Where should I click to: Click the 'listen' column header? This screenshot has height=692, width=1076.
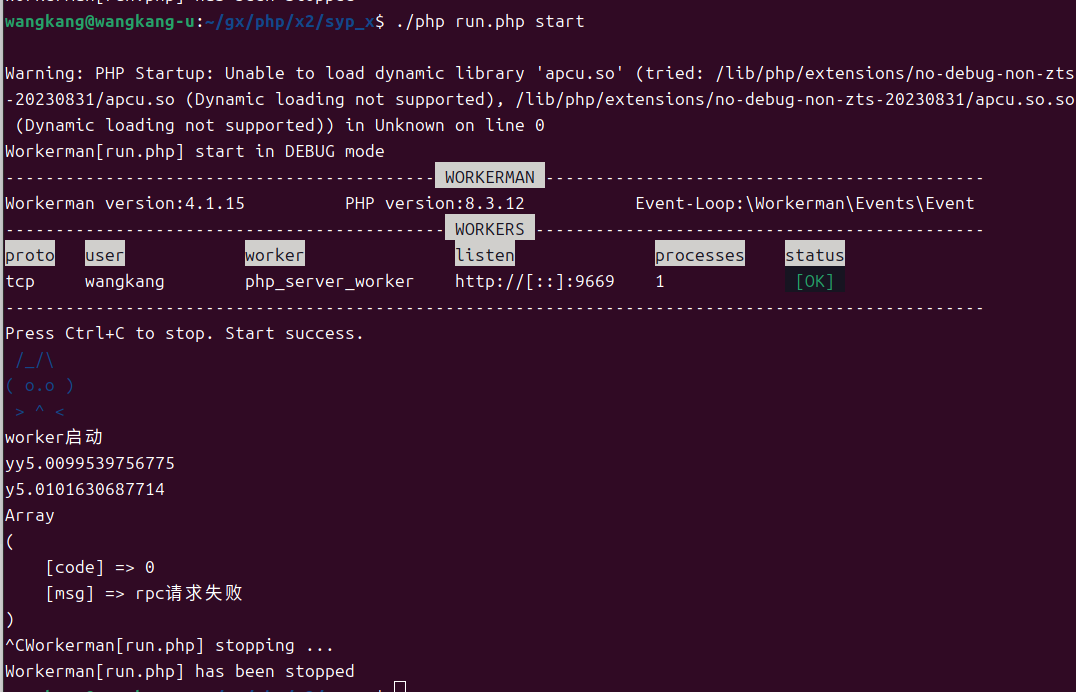(x=484, y=255)
